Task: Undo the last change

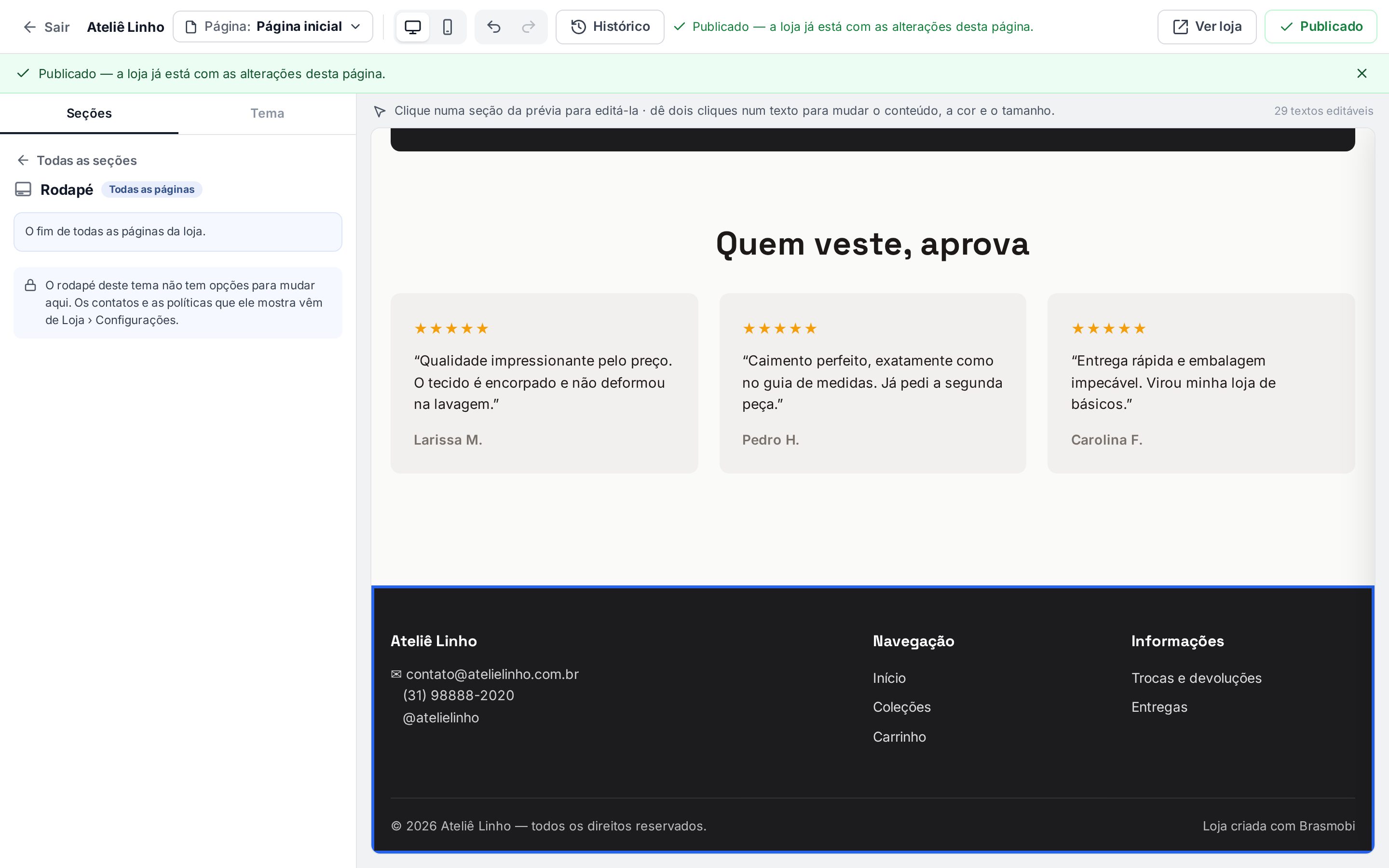Action: pos(493,27)
